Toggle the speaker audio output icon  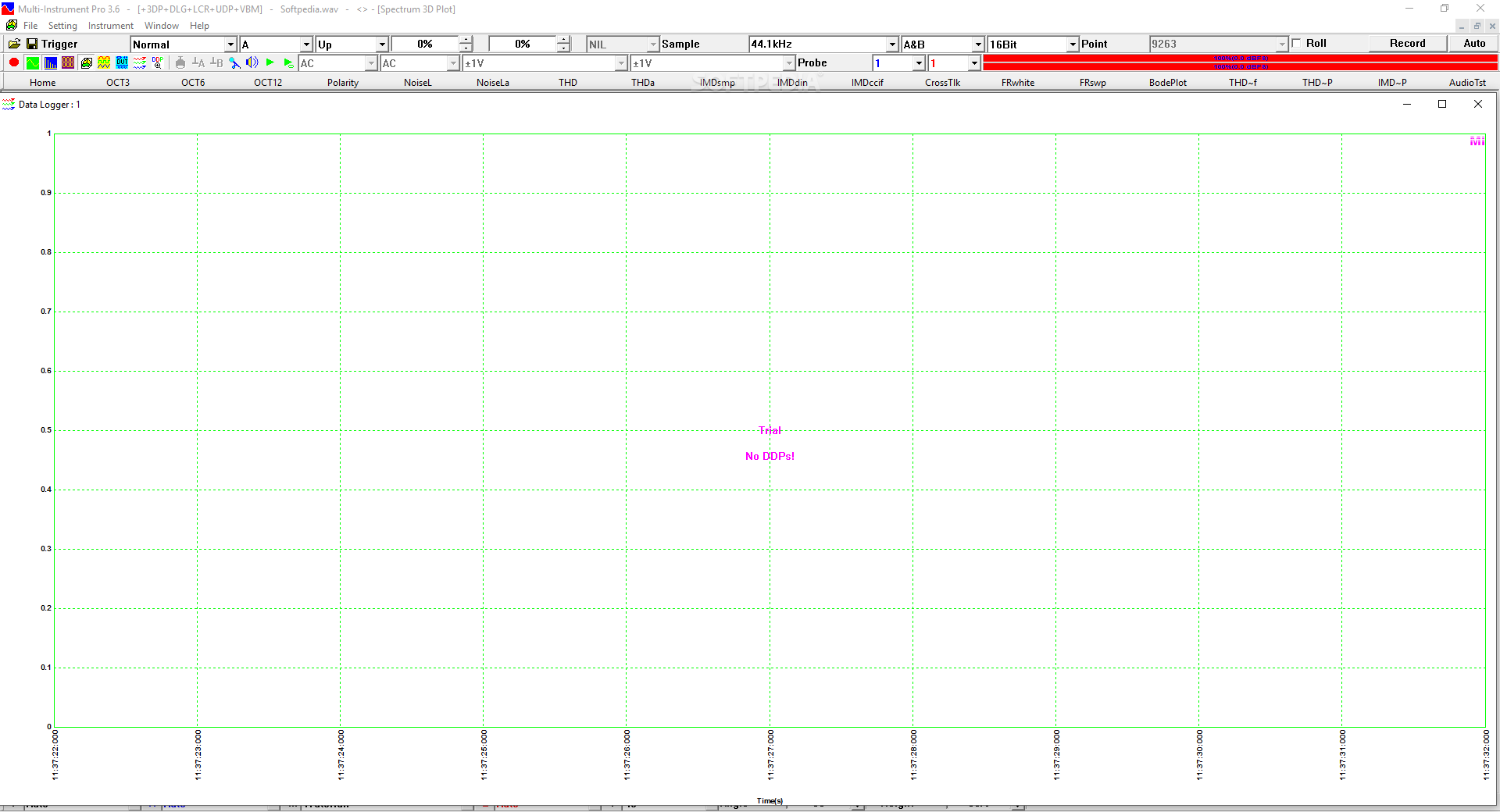coord(252,62)
